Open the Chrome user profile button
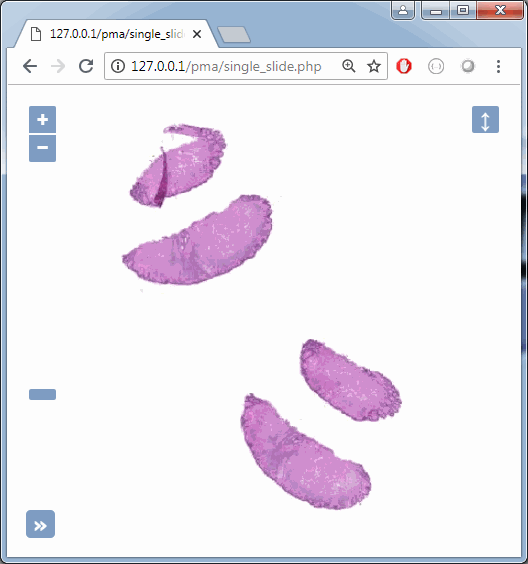Viewport: 528px width, 564px height. (403, 10)
